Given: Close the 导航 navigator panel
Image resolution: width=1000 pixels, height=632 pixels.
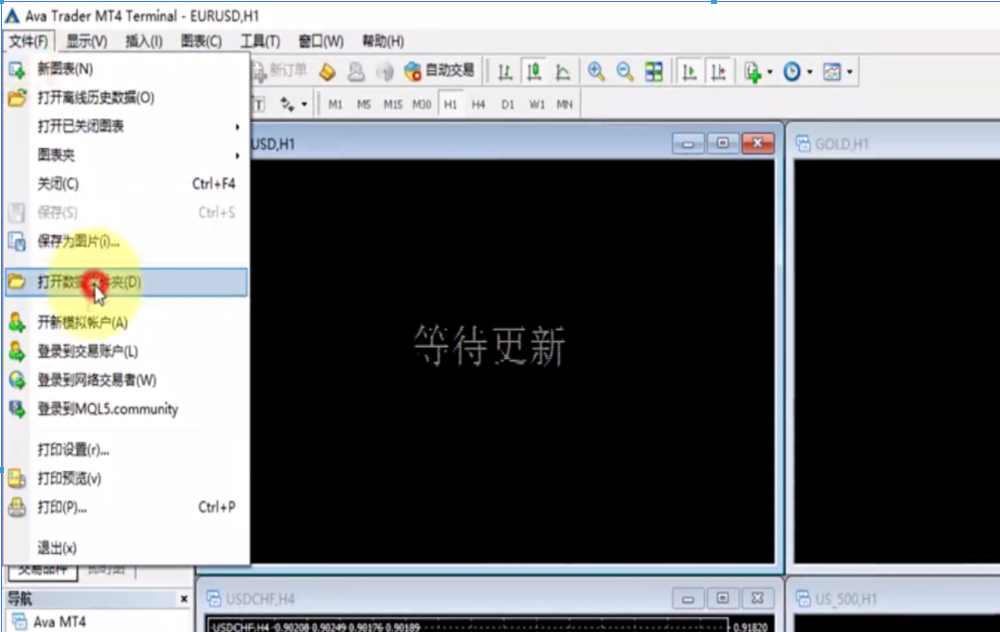Looking at the screenshot, I should (x=184, y=599).
